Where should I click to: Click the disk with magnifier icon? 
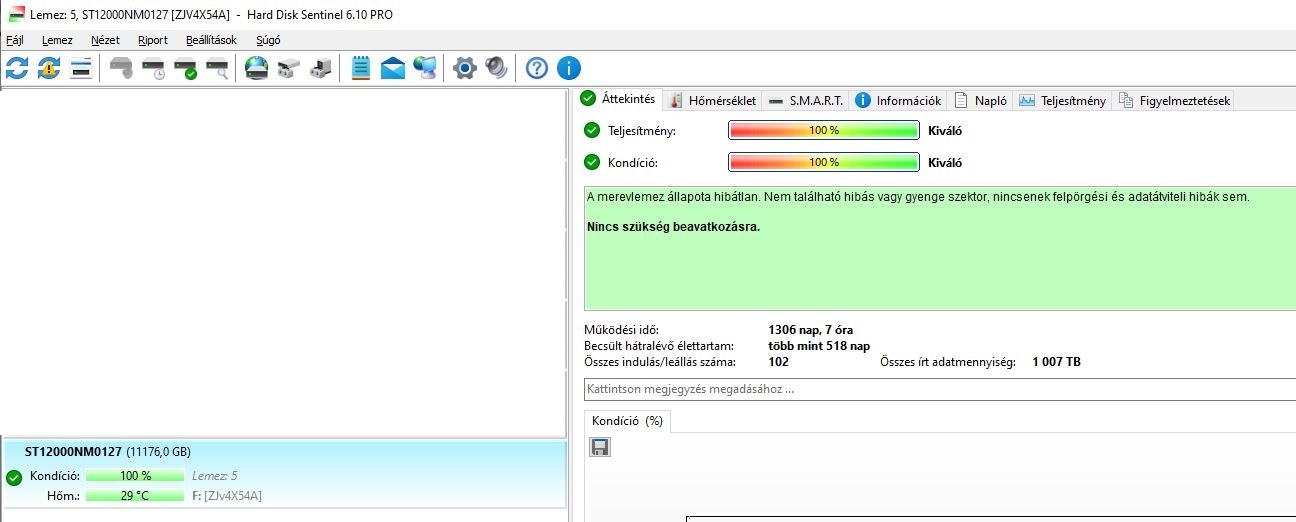coord(217,68)
